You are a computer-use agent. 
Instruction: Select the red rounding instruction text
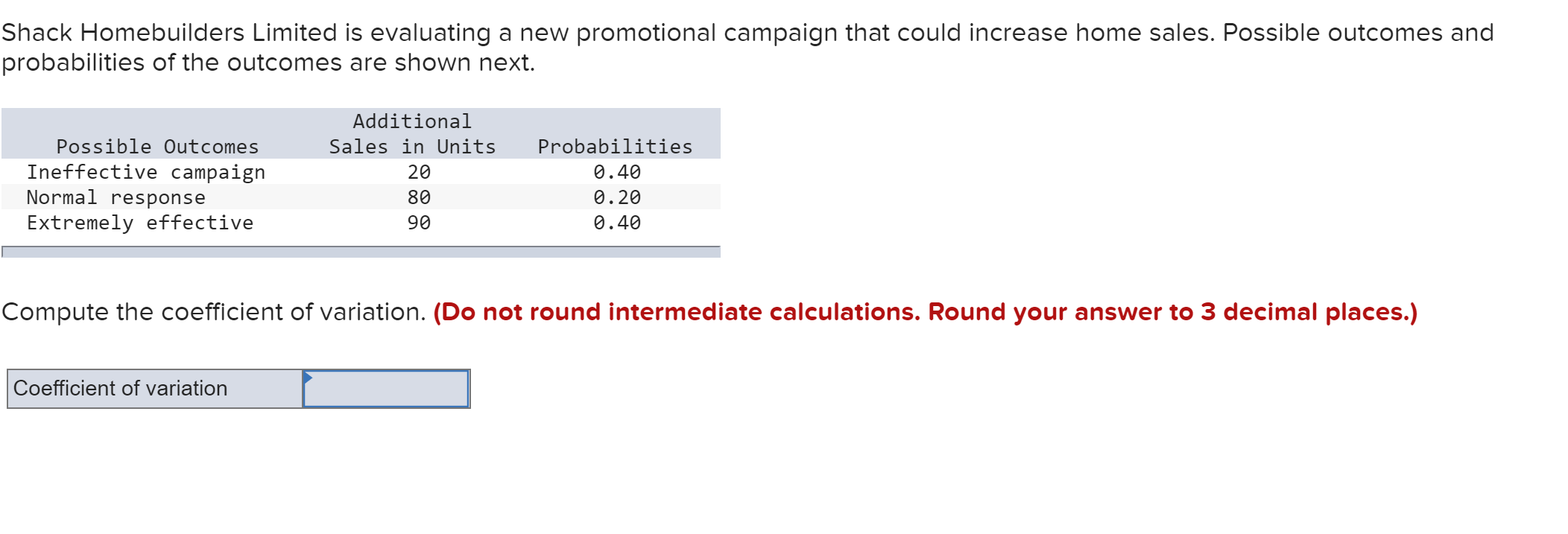924,311
